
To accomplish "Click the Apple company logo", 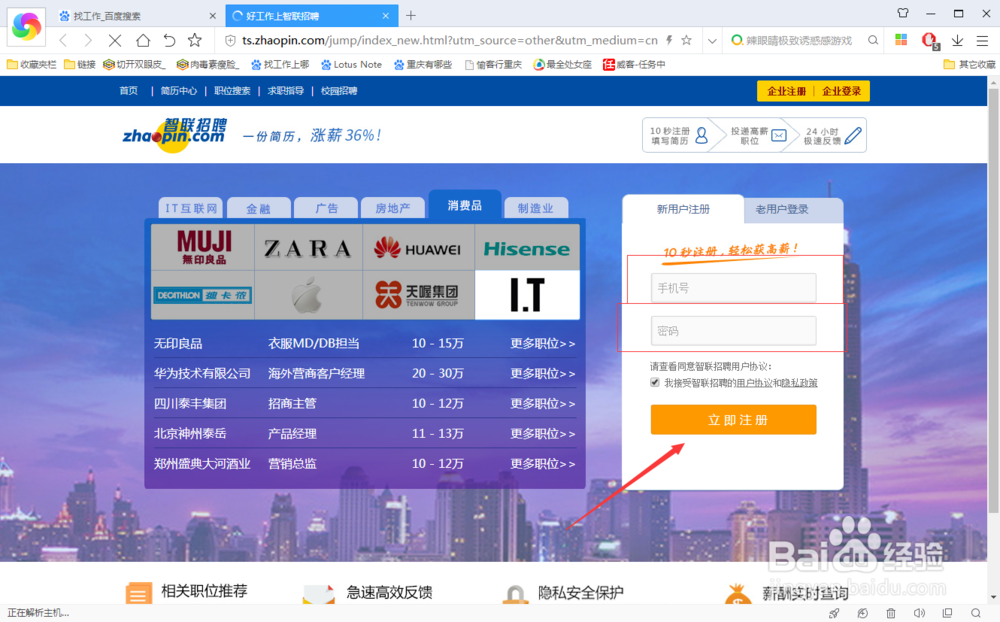I will [x=309, y=295].
